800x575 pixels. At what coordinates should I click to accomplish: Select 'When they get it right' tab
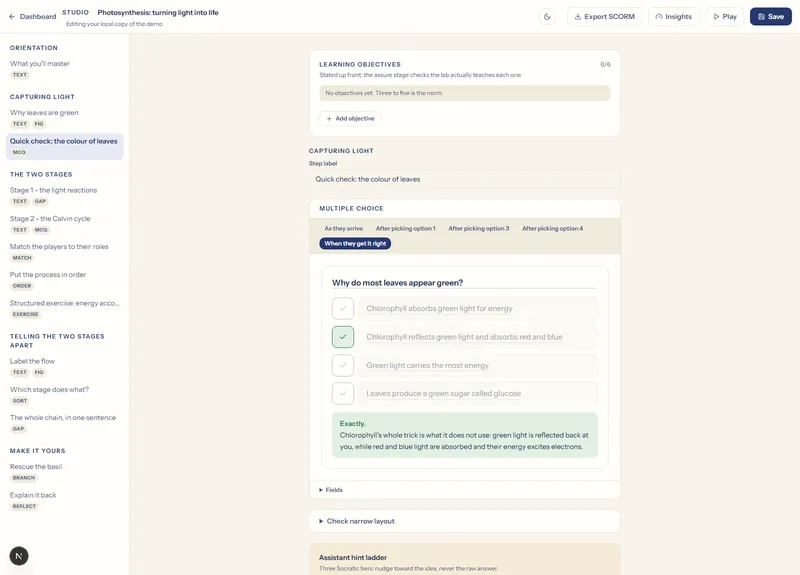pos(355,243)
